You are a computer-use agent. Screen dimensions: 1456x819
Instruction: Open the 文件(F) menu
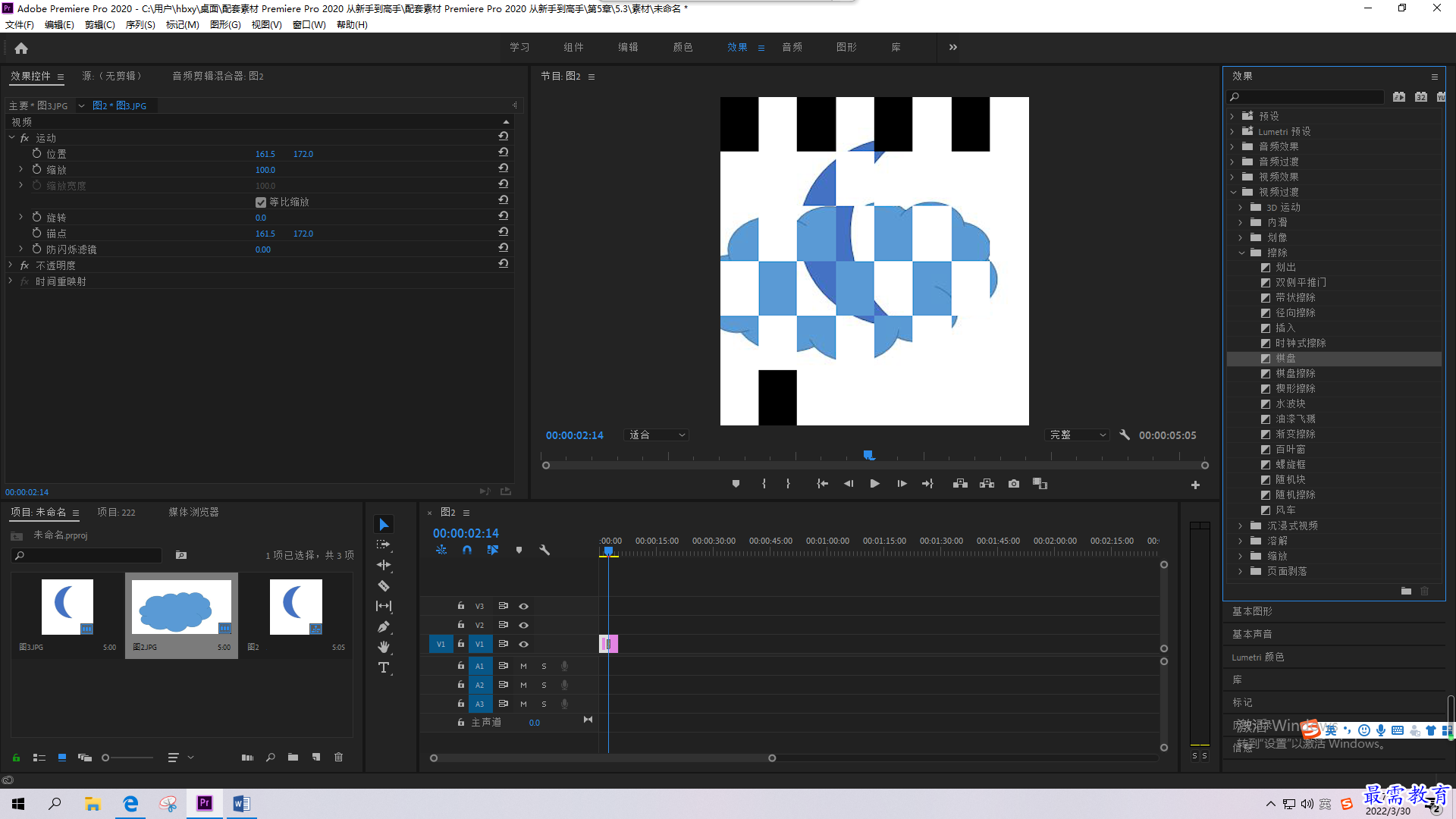(20, 25)
